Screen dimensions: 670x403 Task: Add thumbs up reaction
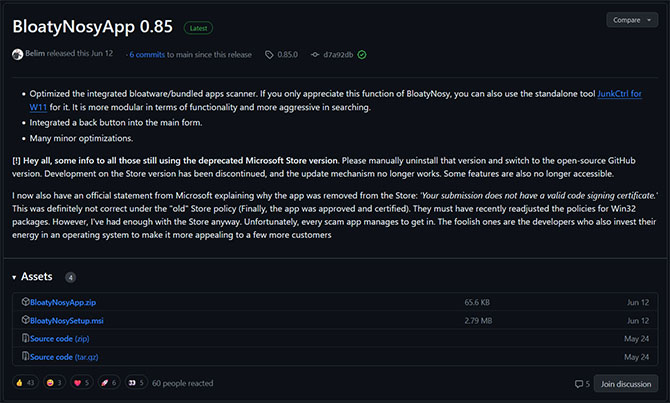coord(25,383)
